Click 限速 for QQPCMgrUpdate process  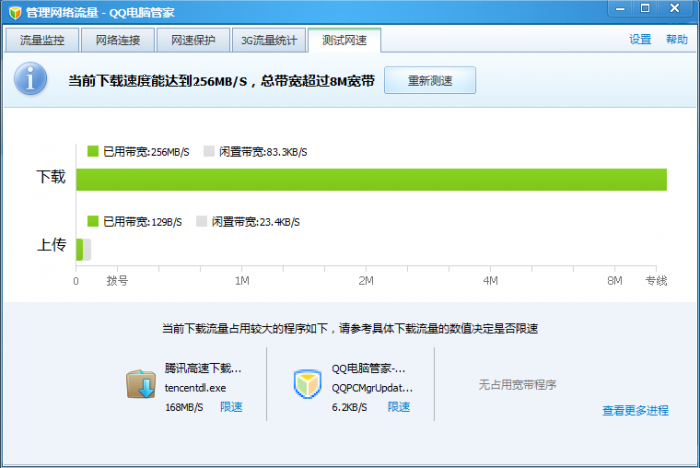(x=399, y=407)
